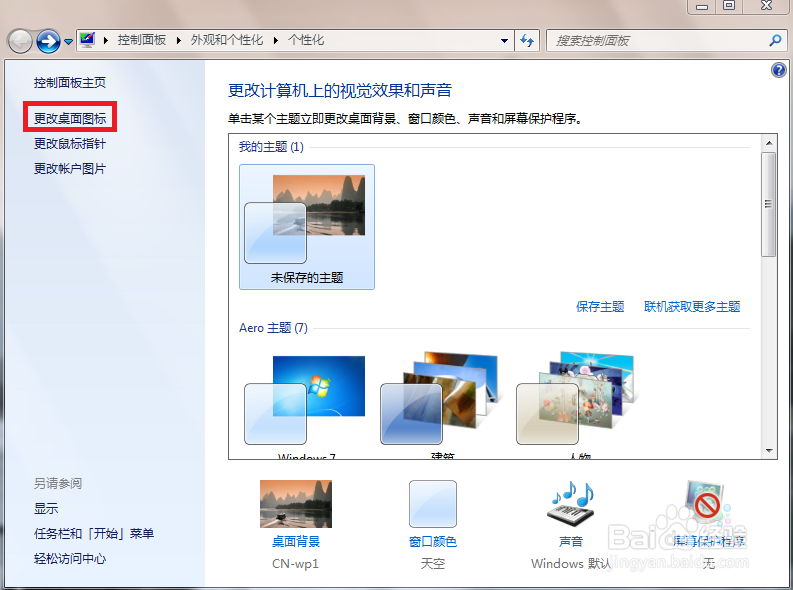The image size is (793, 590).
Task: Expand arrow after 控制面板 breadcrumb
Action: [179, 40]
